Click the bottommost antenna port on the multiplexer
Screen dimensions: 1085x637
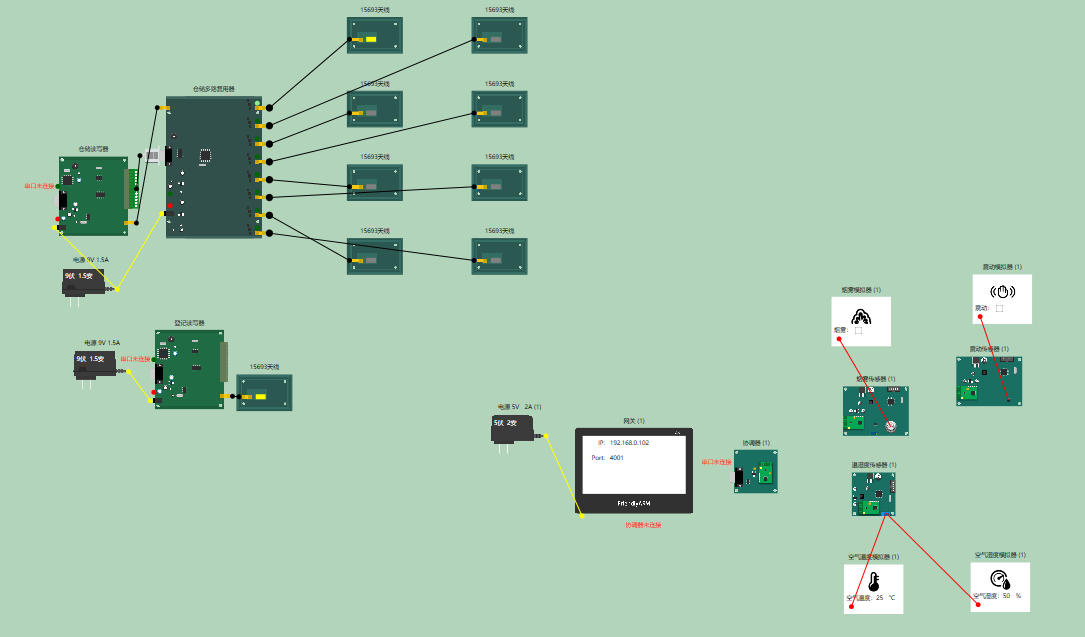click(x=269, y=233)
